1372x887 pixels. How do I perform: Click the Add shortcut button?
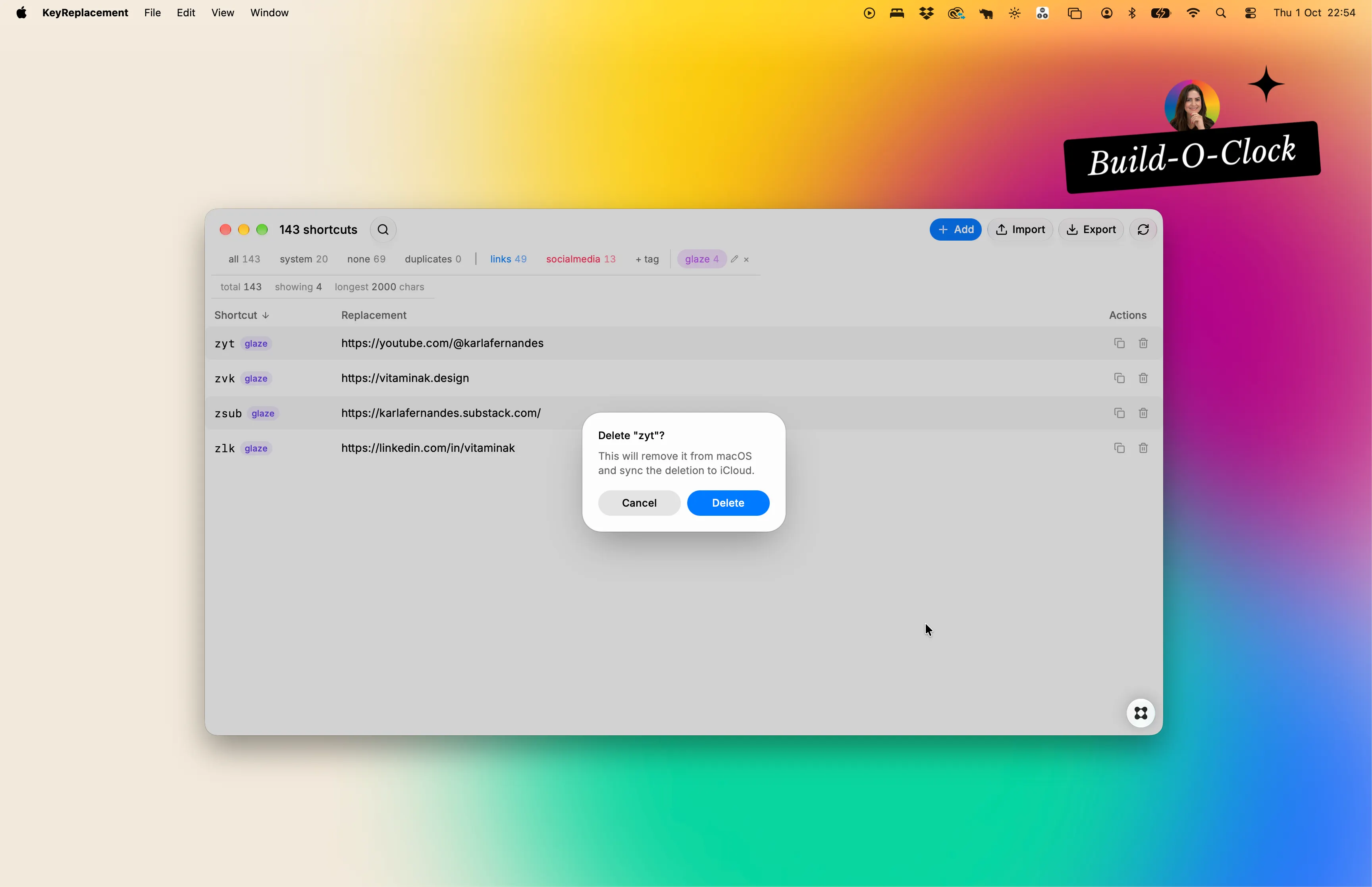(x=955, y=230)
